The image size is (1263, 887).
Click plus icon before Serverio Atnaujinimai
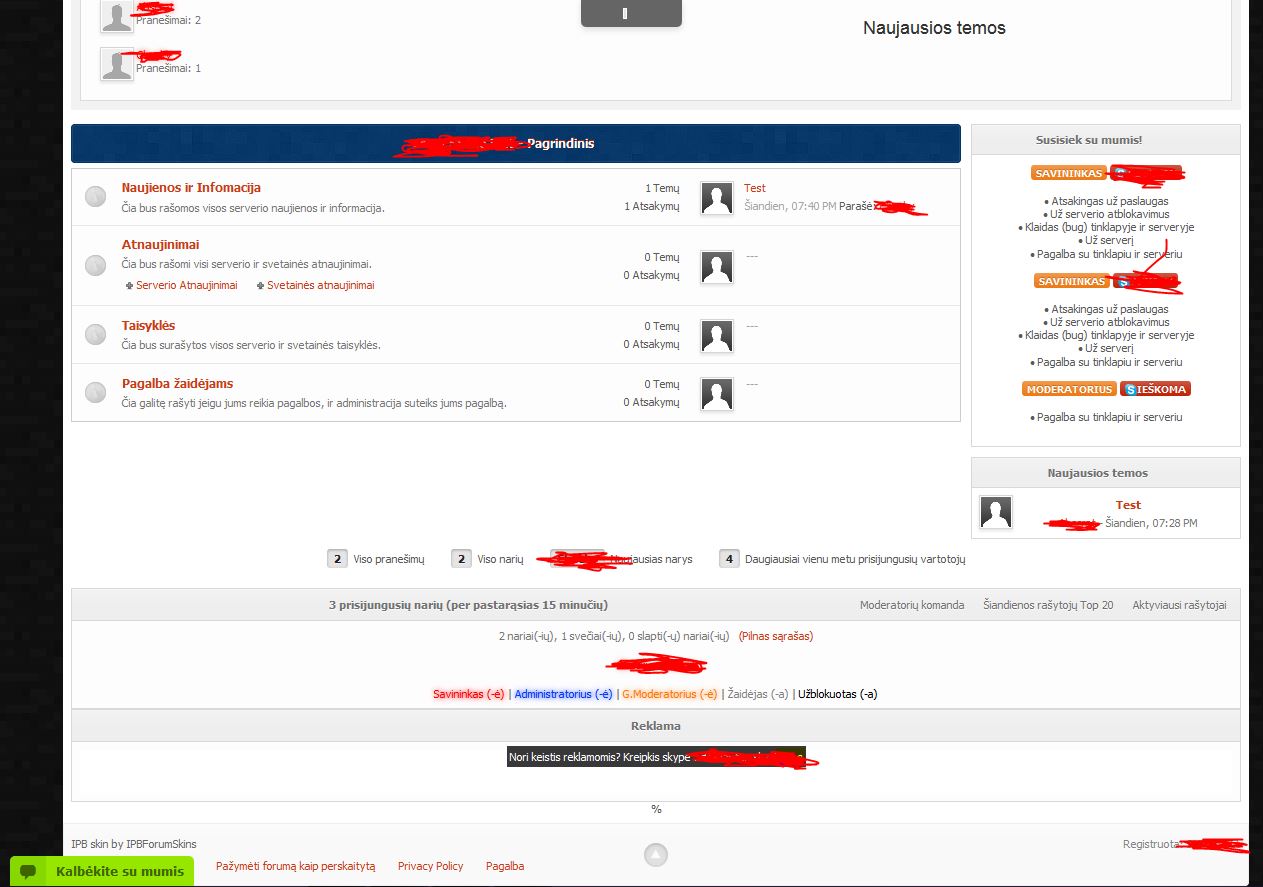pos(130,286)
